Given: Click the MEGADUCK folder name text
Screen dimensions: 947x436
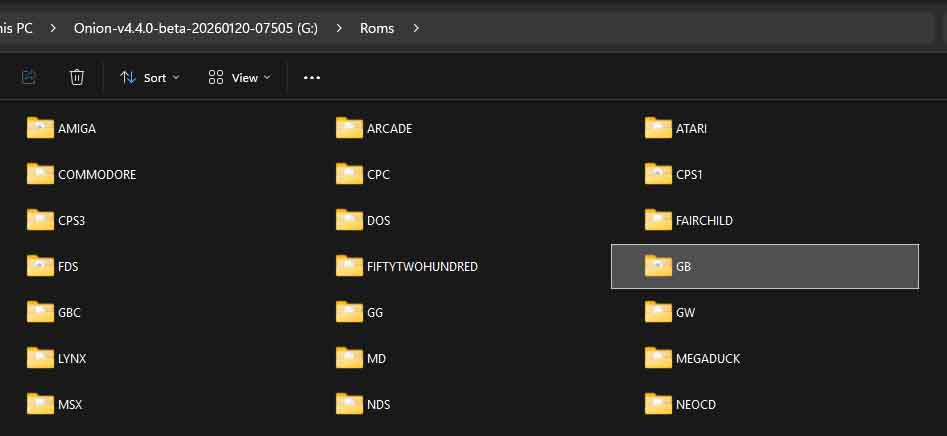Looking at the screenshot, I should pos(708,359).
